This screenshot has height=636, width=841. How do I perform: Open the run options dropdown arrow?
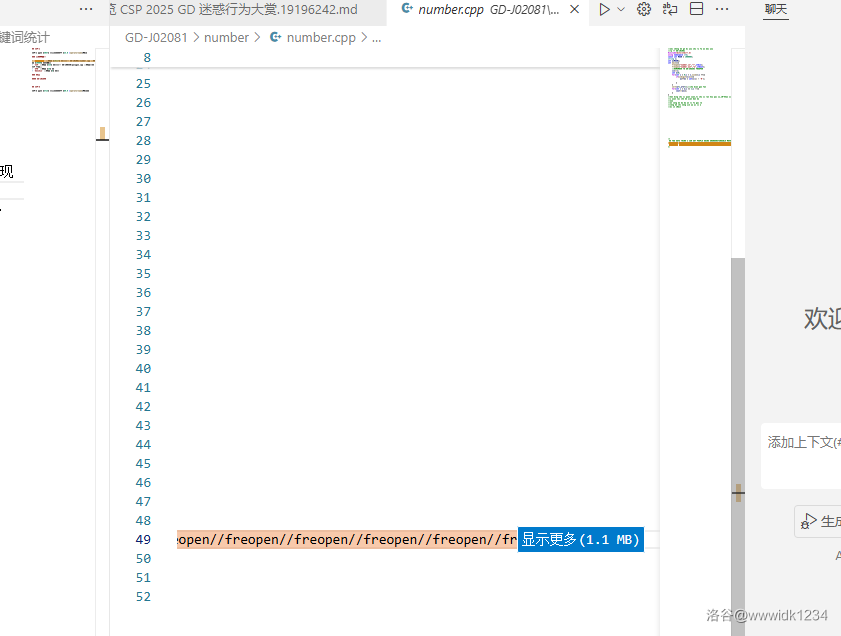pyautogui.click(x=621, y=9)
